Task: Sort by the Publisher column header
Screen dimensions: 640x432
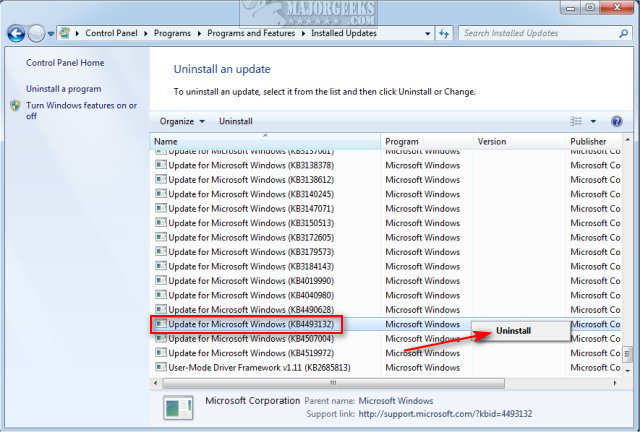Action: click(x=594, y=141)
